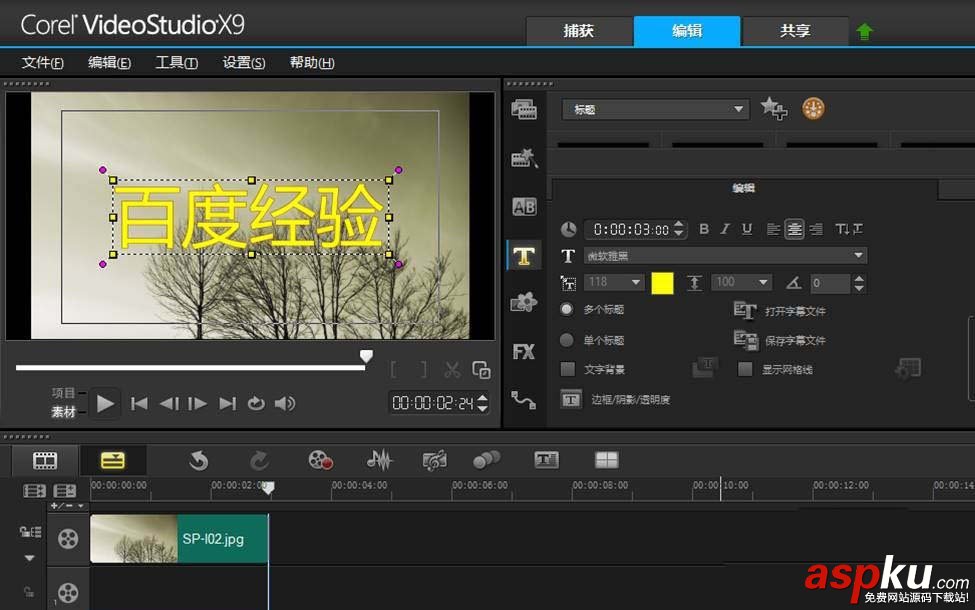Select the 单个标题 radio button

(567, 339)
